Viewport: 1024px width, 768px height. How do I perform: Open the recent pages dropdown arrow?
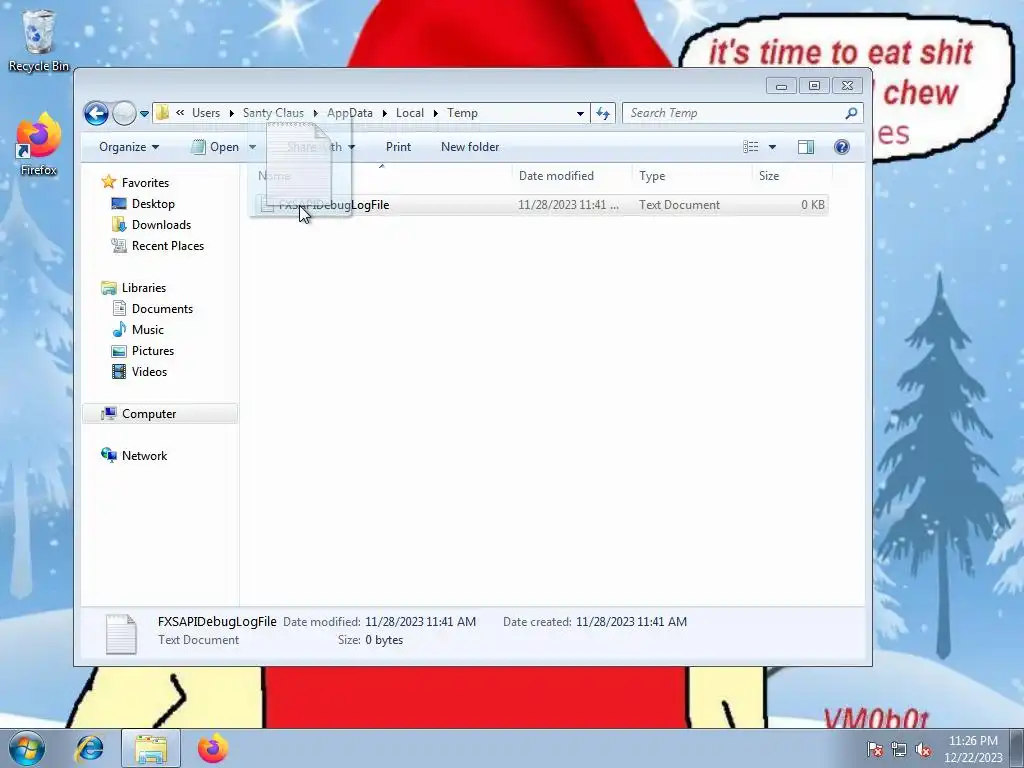[144, 114]
